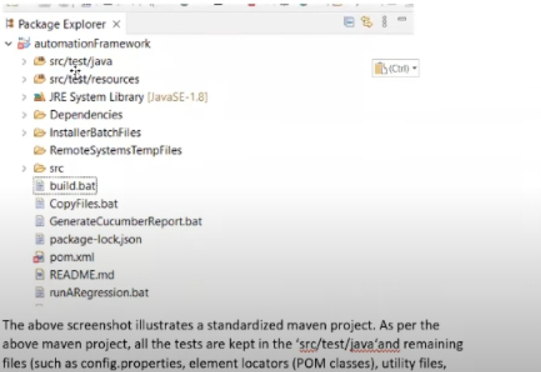This screenshot has width=541, height=372.
Task: Select the build.bat file
Action: point(72,186)
